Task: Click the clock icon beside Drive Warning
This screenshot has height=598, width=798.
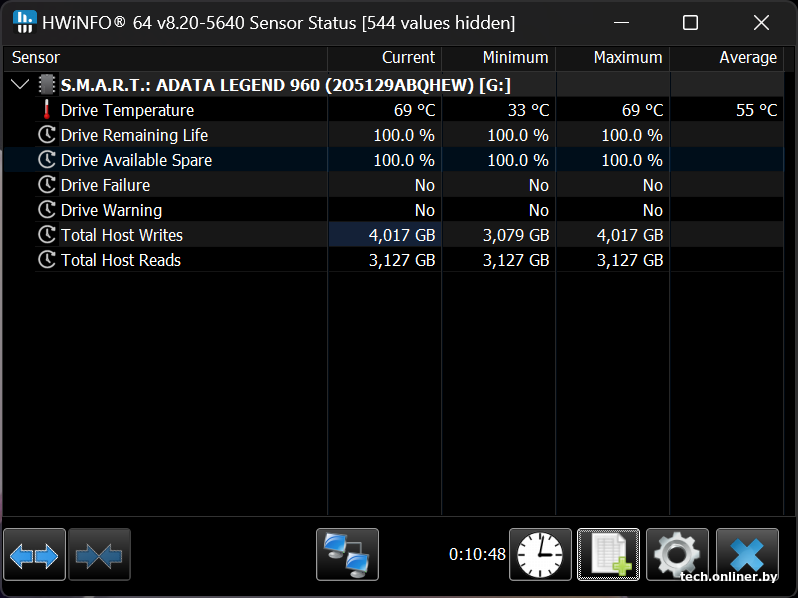Action: click(47, 210)
